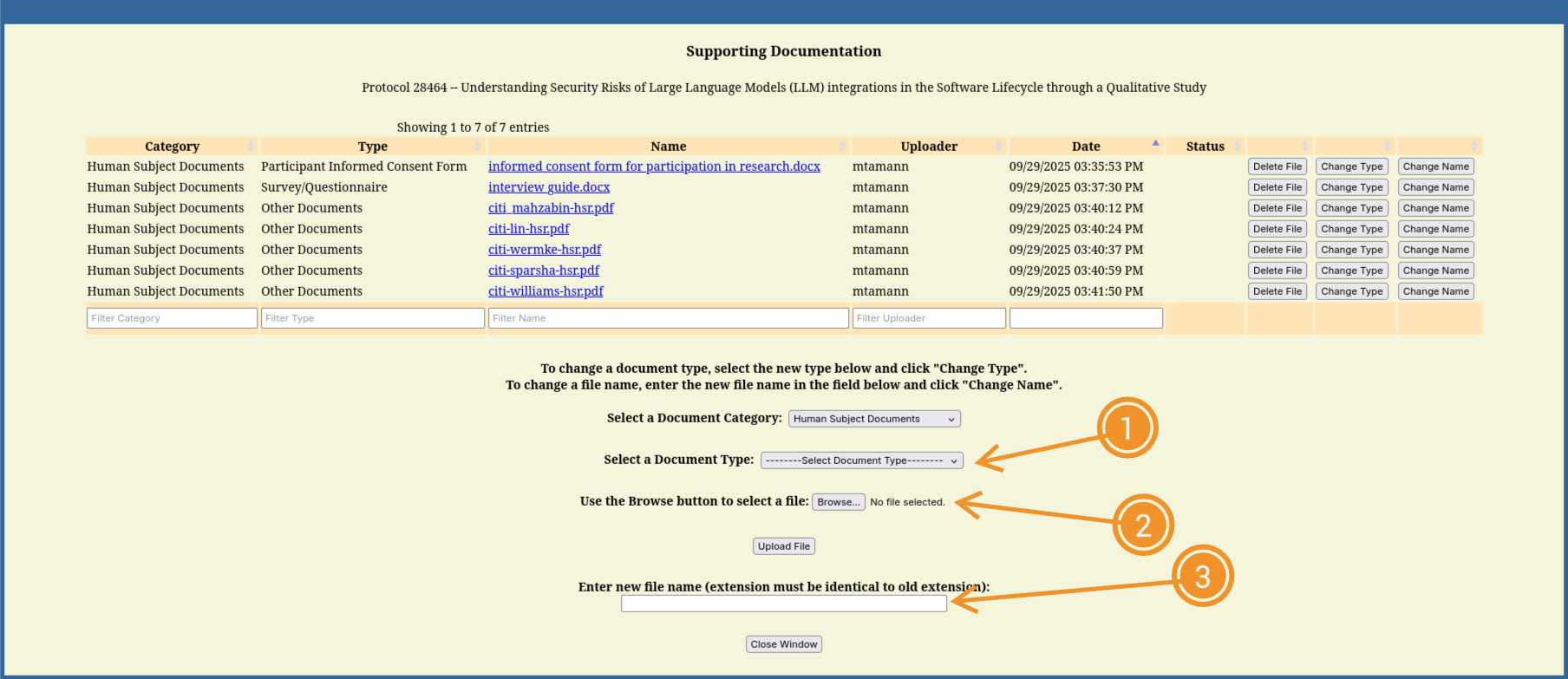Select the 'No file selected.' text
The image size is (1568, 679).
pyautogui.click(x=907, y=502)
